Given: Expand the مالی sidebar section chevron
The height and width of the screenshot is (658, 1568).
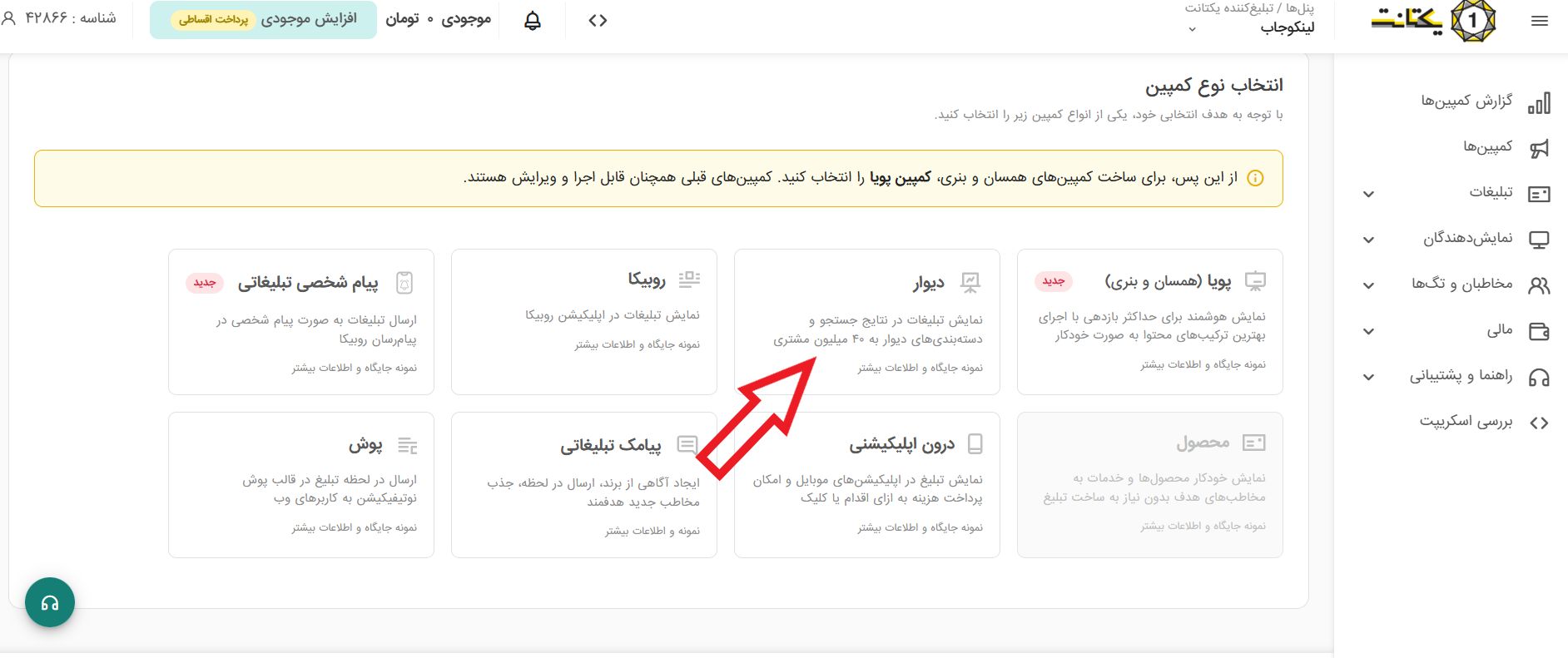Looking at the screenshot, I should click(1368, 331).
